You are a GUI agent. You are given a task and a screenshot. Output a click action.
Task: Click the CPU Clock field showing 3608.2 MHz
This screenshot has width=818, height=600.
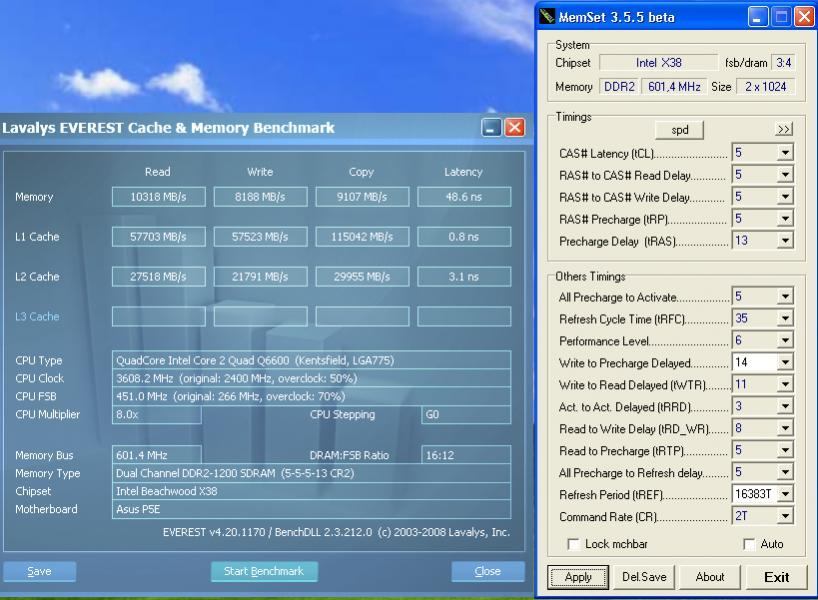tap(311, 378)
